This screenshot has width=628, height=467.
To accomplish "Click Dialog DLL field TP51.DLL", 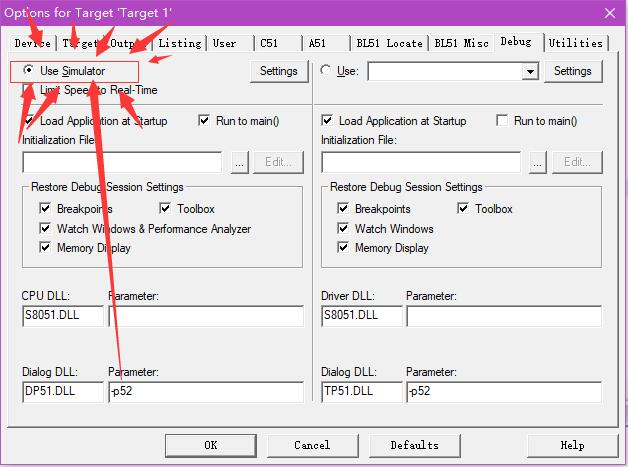I will tap(362, 392).
